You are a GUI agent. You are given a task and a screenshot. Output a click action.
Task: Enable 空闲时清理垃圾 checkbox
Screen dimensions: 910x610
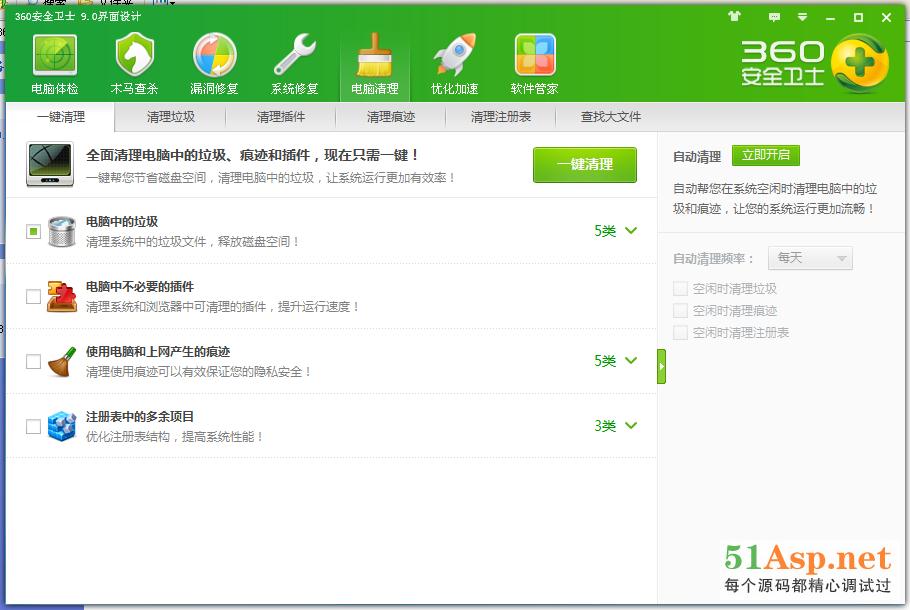tap(680, 288)
